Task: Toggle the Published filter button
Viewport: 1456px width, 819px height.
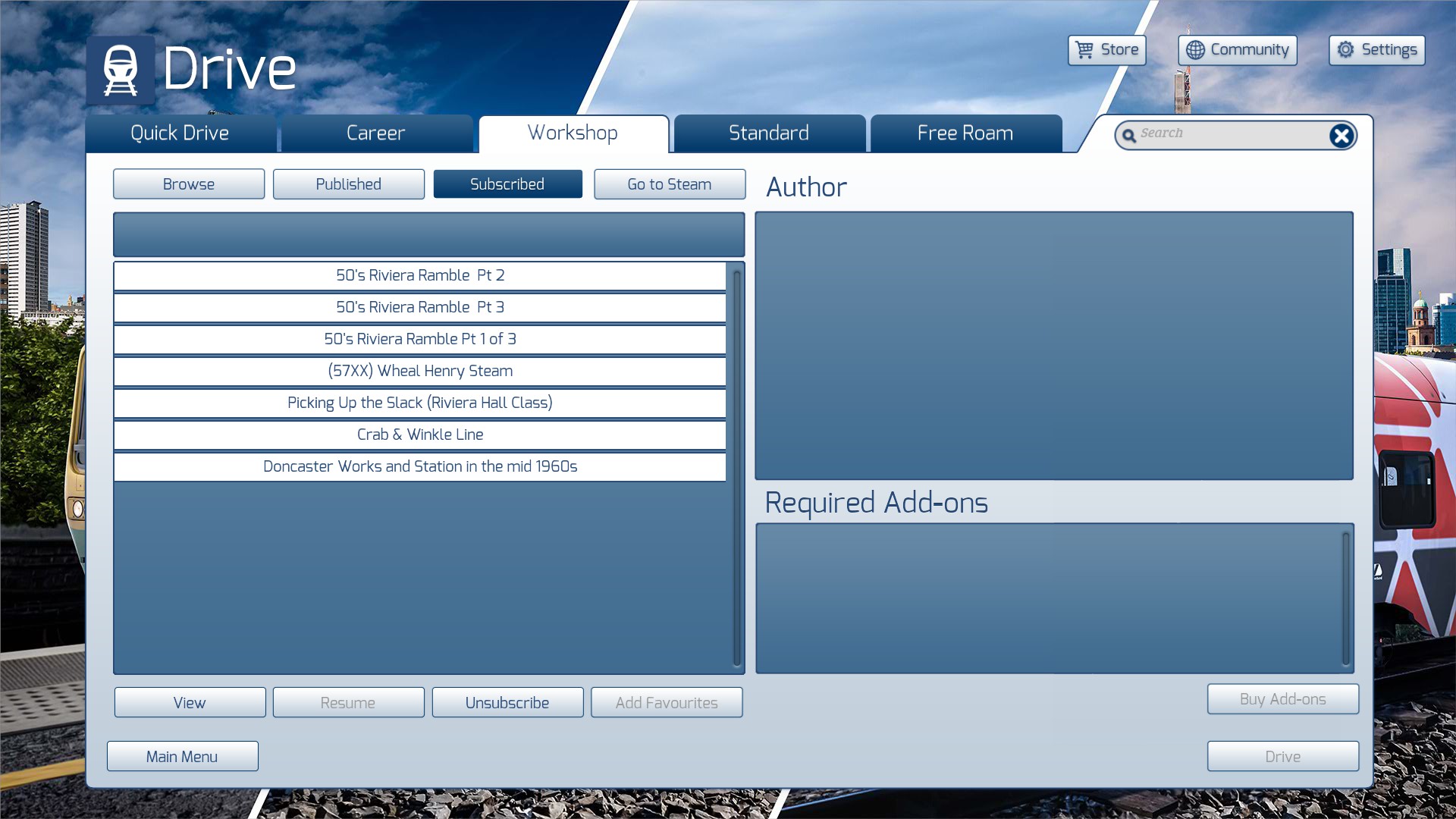Action: (348, 184)
